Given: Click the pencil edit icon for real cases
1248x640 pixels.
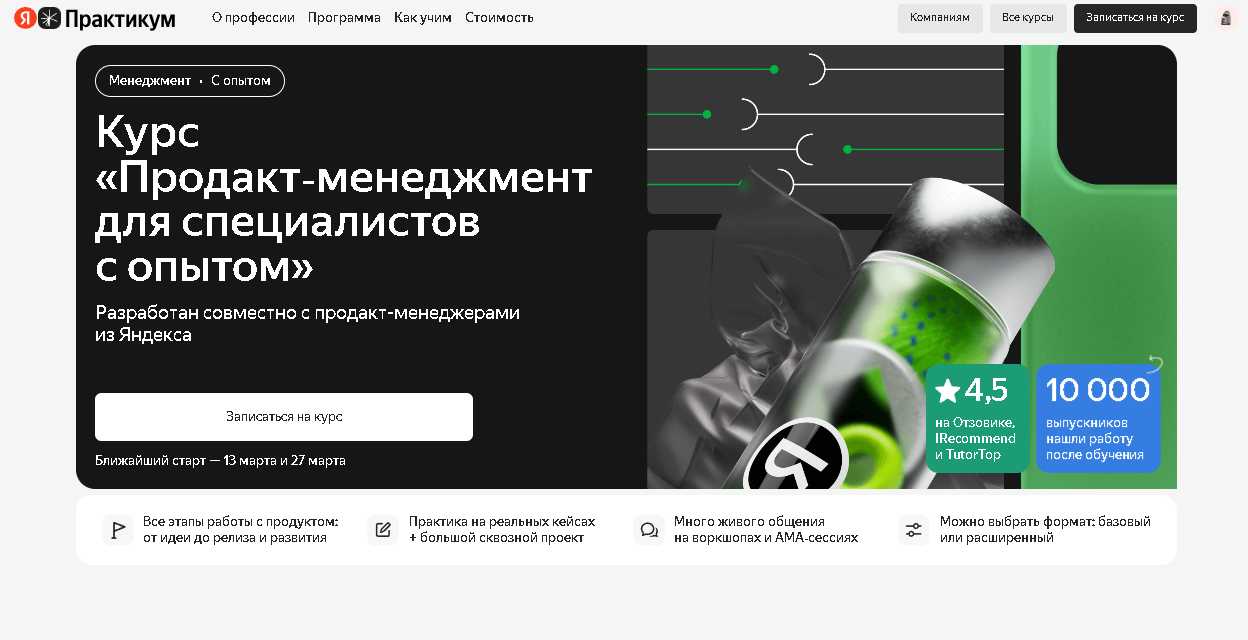Looking at the screenshot, I should 383,530.
